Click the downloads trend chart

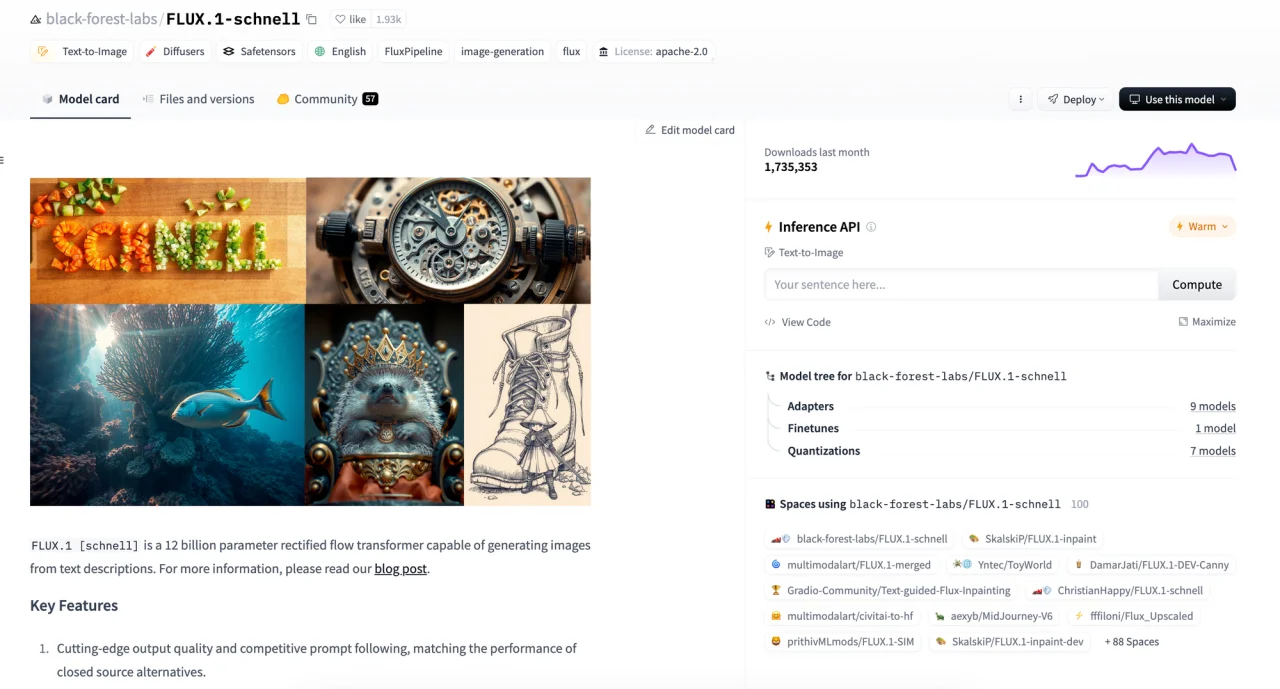click(1155, 161)
